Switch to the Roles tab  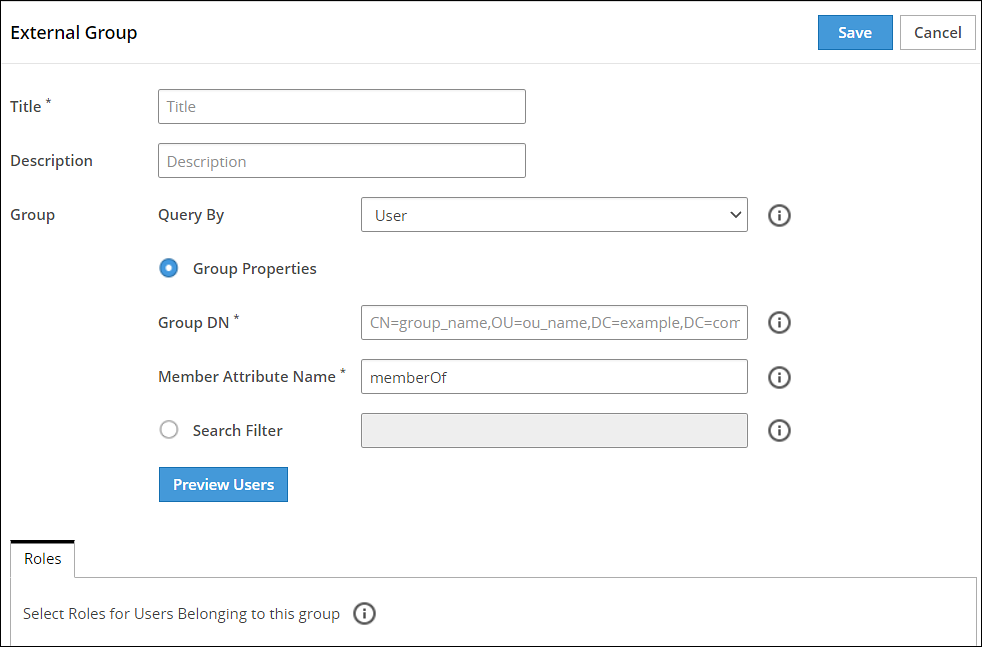pos(41,558)
